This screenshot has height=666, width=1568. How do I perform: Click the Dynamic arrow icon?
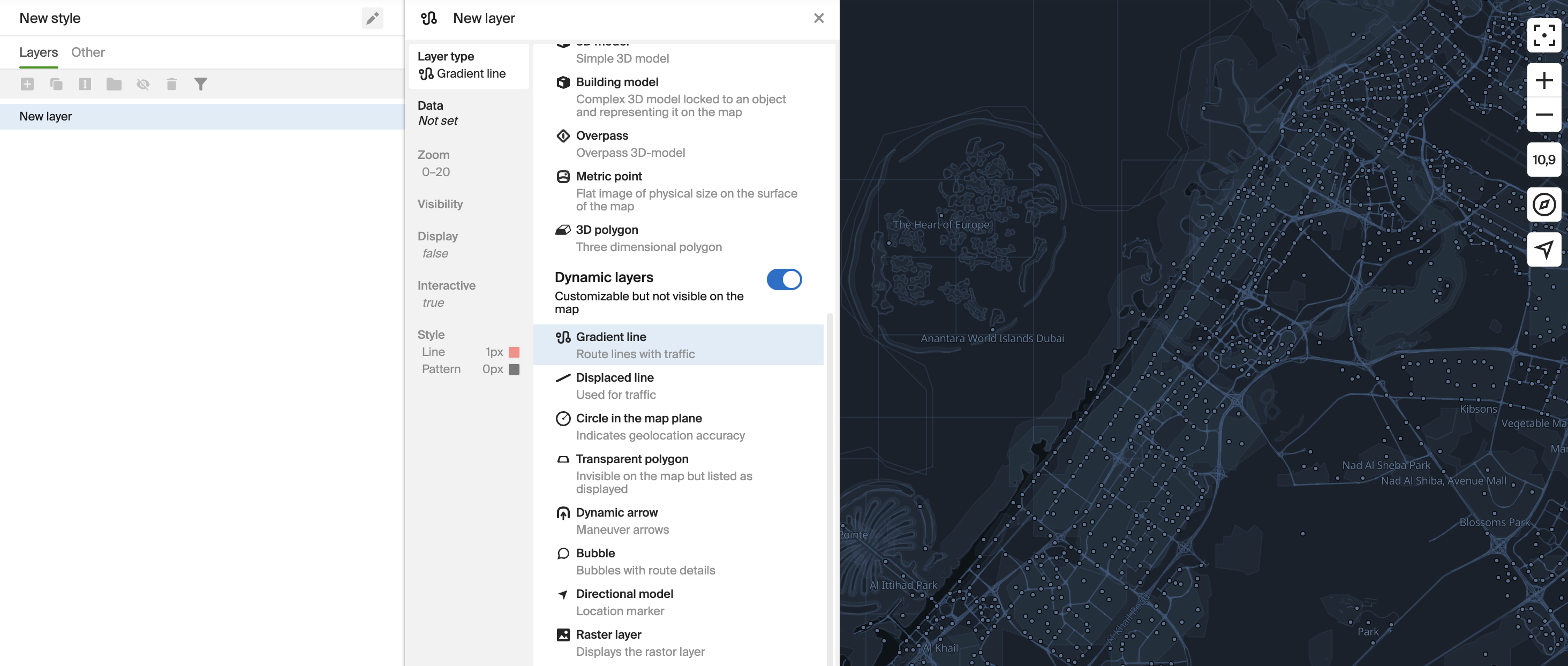(563, 513)
